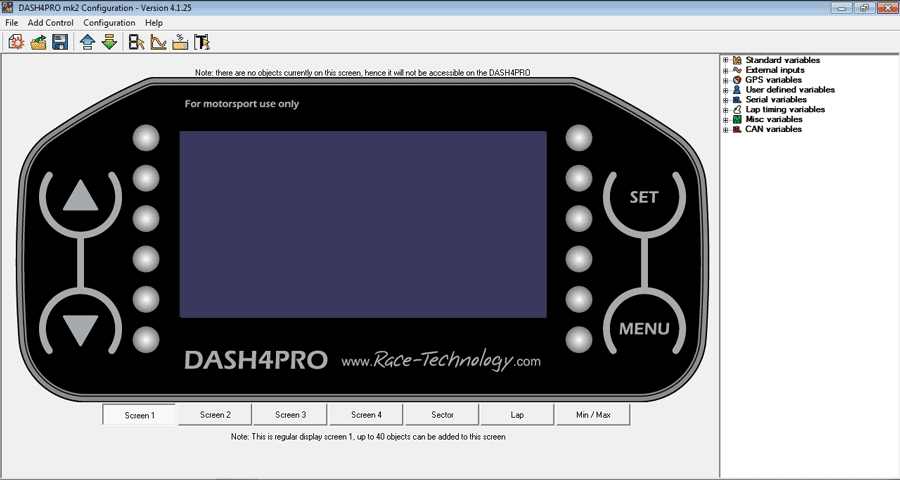Click the green down arrow toolbar icon

coord(109,42)
